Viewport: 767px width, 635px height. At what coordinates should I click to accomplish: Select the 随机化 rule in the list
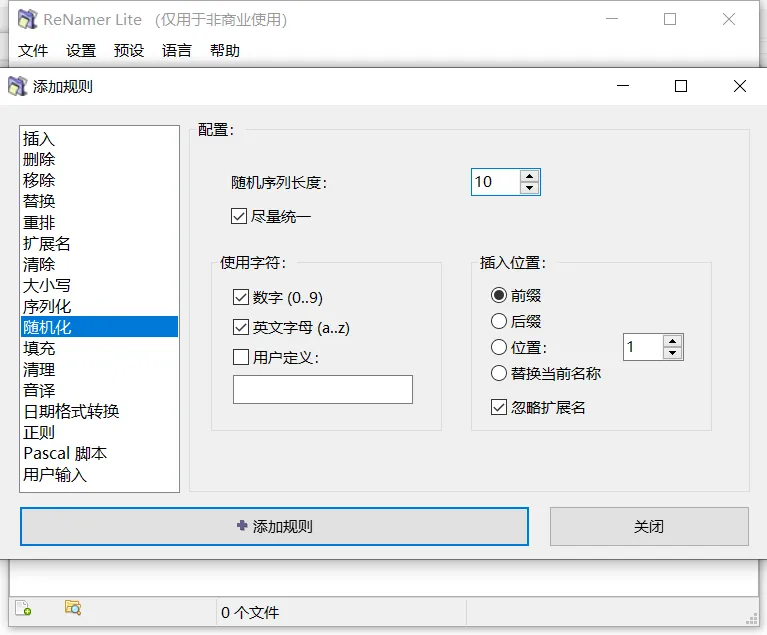click(99, 327)
